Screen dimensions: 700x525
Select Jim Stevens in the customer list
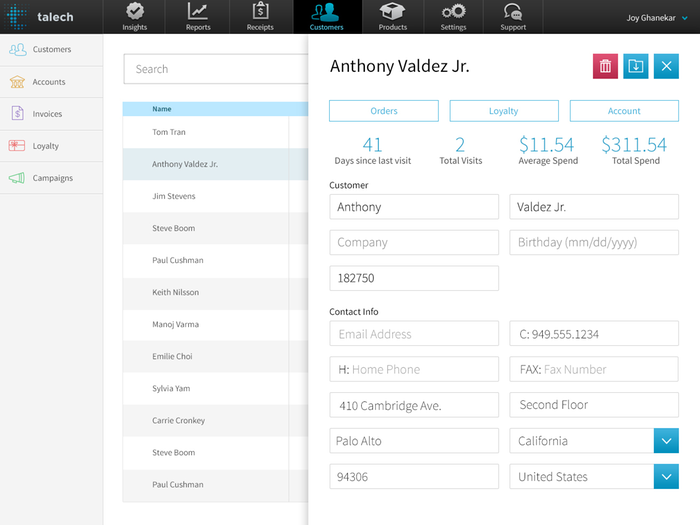[174, 196]
